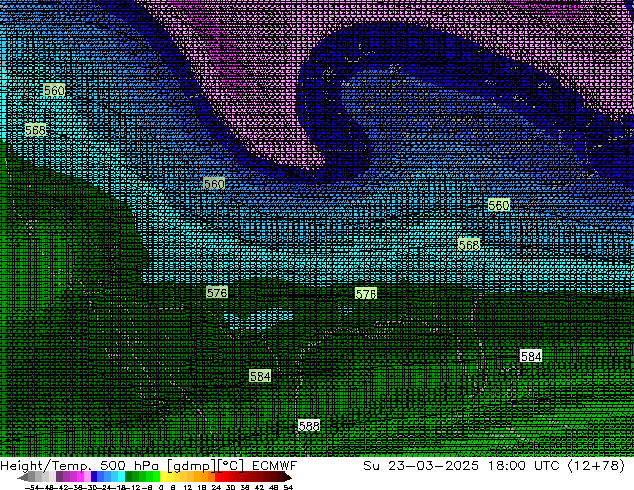The width and height of the screenshot is (634, 490).
Task: Click the '[°C]' units label
Action: tap(230, 466)
